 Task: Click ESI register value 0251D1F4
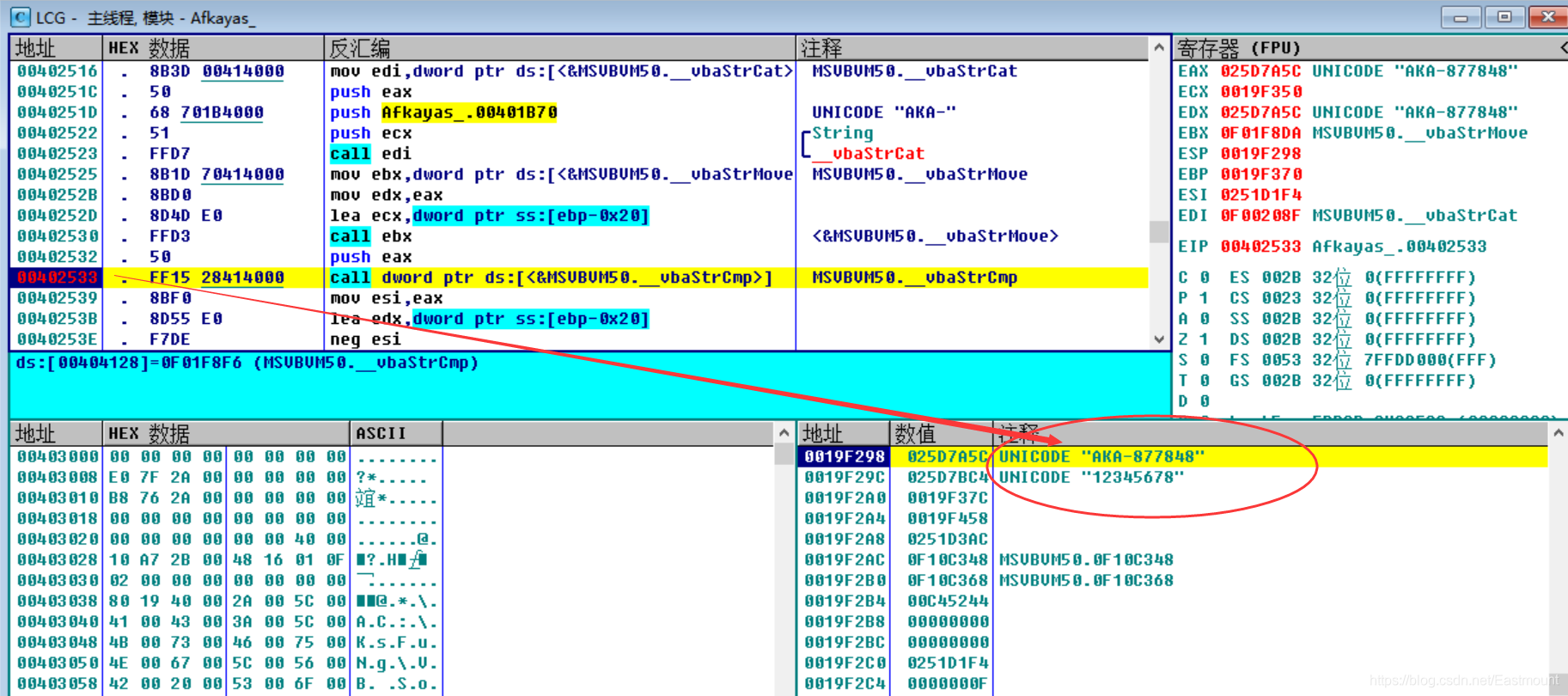[1260, 195]
